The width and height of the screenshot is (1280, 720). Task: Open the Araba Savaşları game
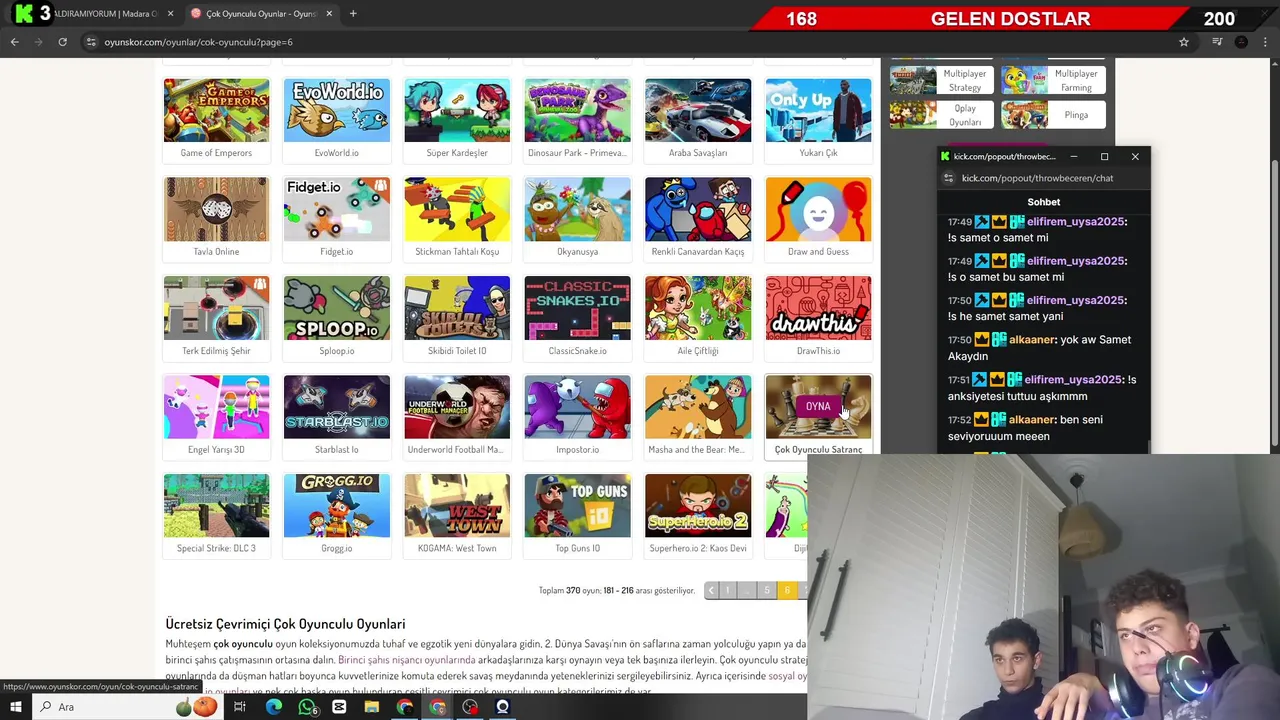tap(698, 111)
